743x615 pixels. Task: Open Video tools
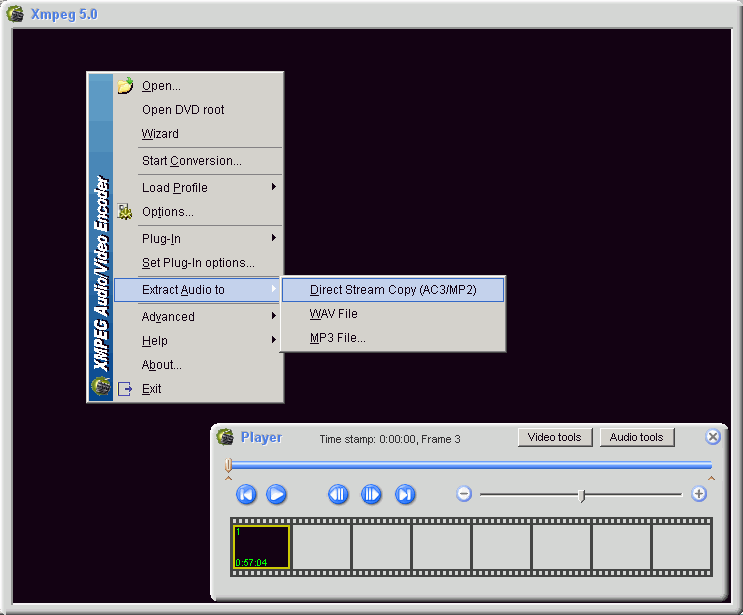[555, 437]
